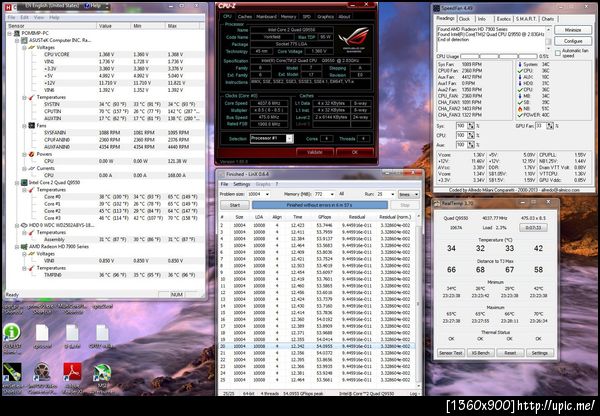Click the HDD 0 WDC drive icon
Image resolution: width=600 pixels, height=416 pixels.
click(x=24, y=225)
